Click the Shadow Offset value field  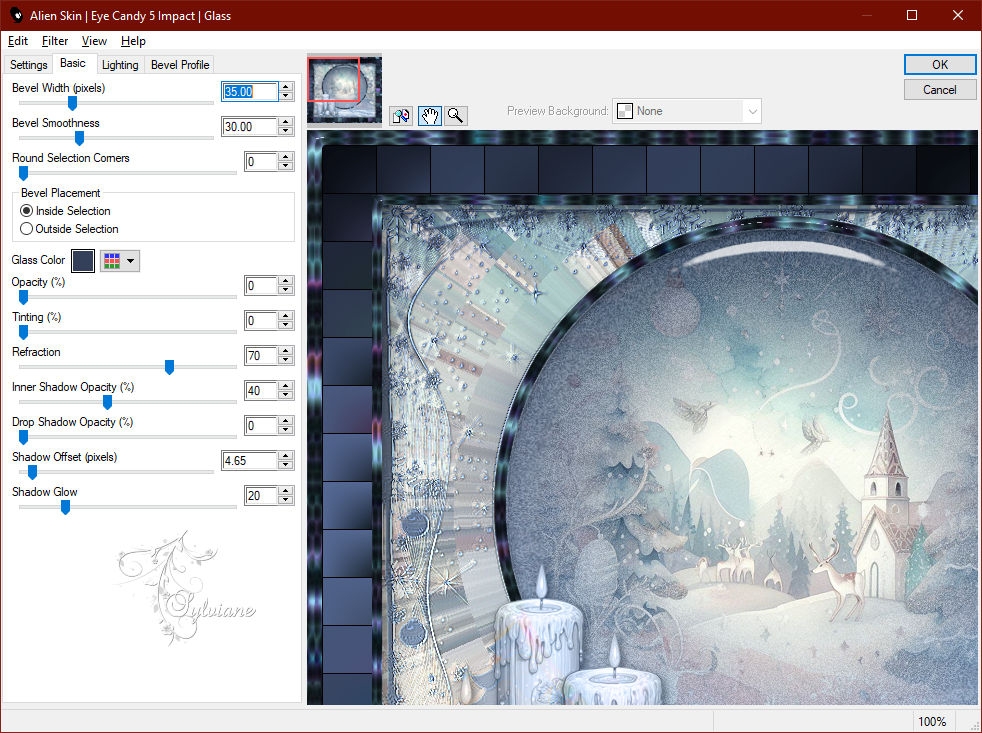click(249, 461)
